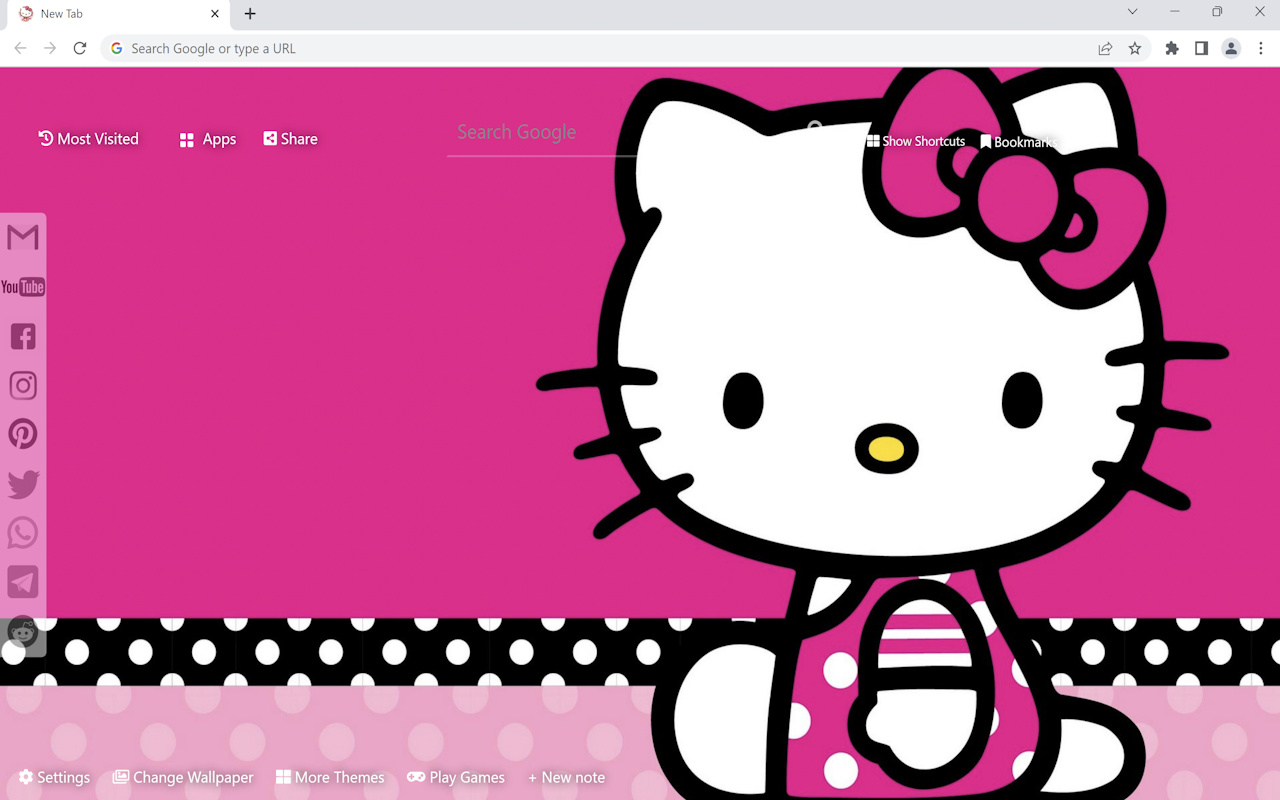Screen dimensions: 1280x800
Task: Click Change Wallpaper
Action: [x=183, y=777]
